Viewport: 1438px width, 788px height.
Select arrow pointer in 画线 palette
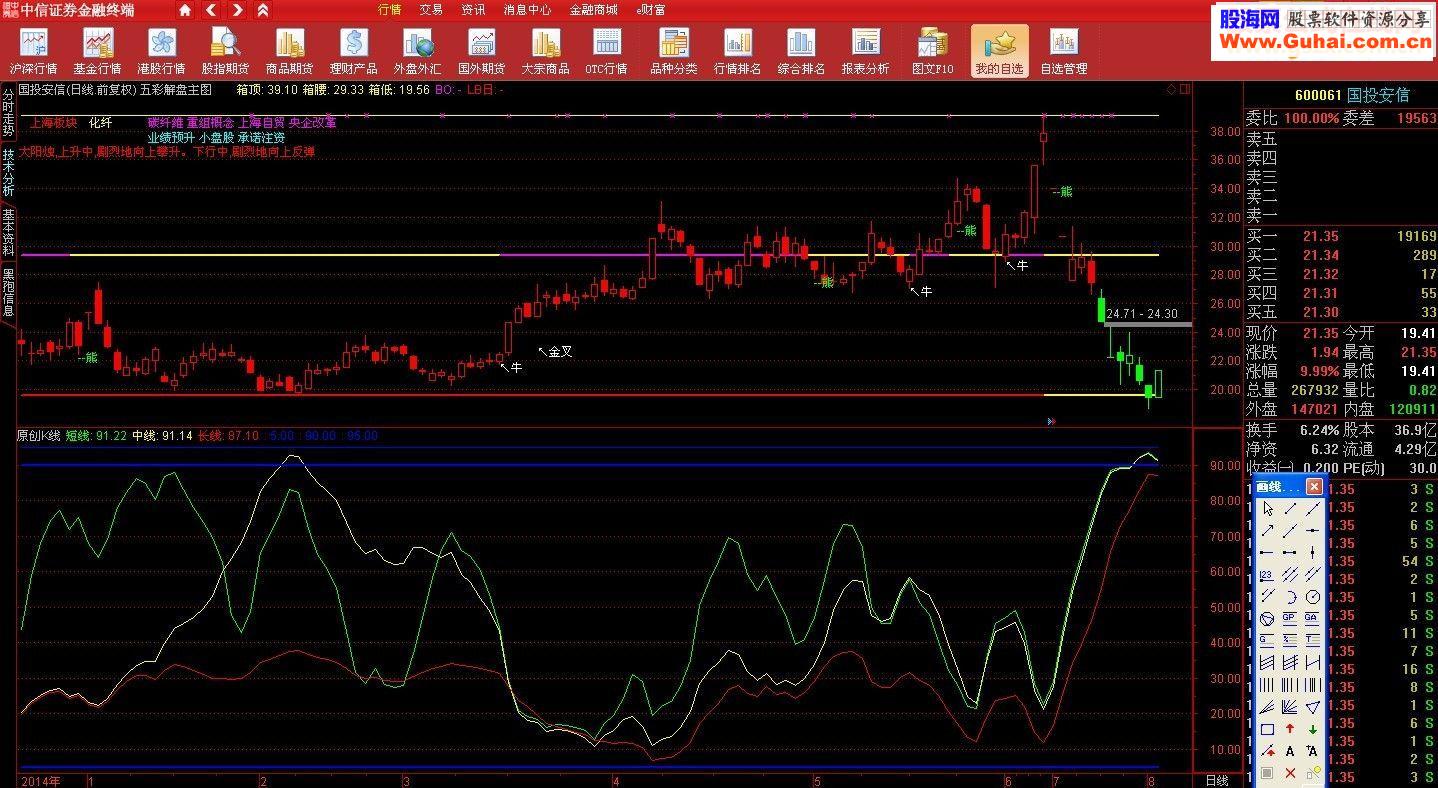[1267, 509]
